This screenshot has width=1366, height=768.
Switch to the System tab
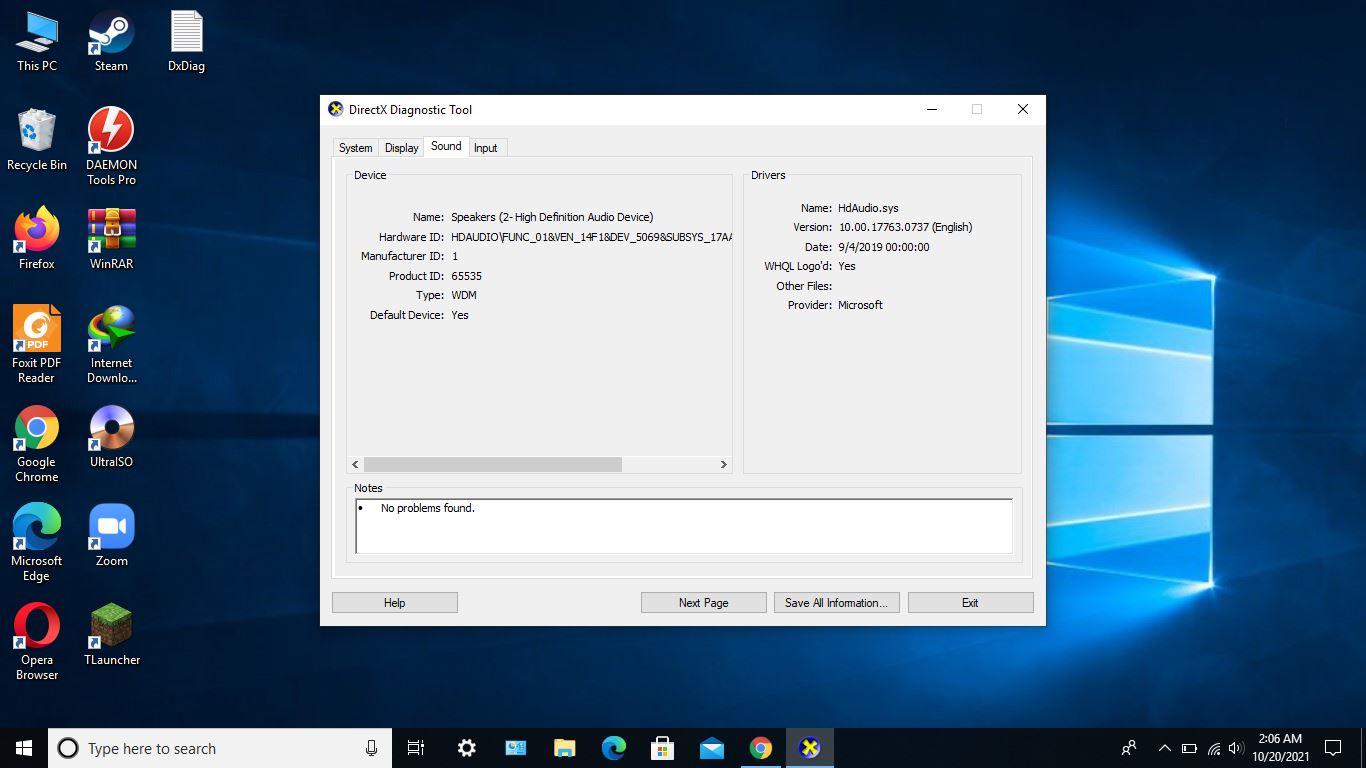355,147
